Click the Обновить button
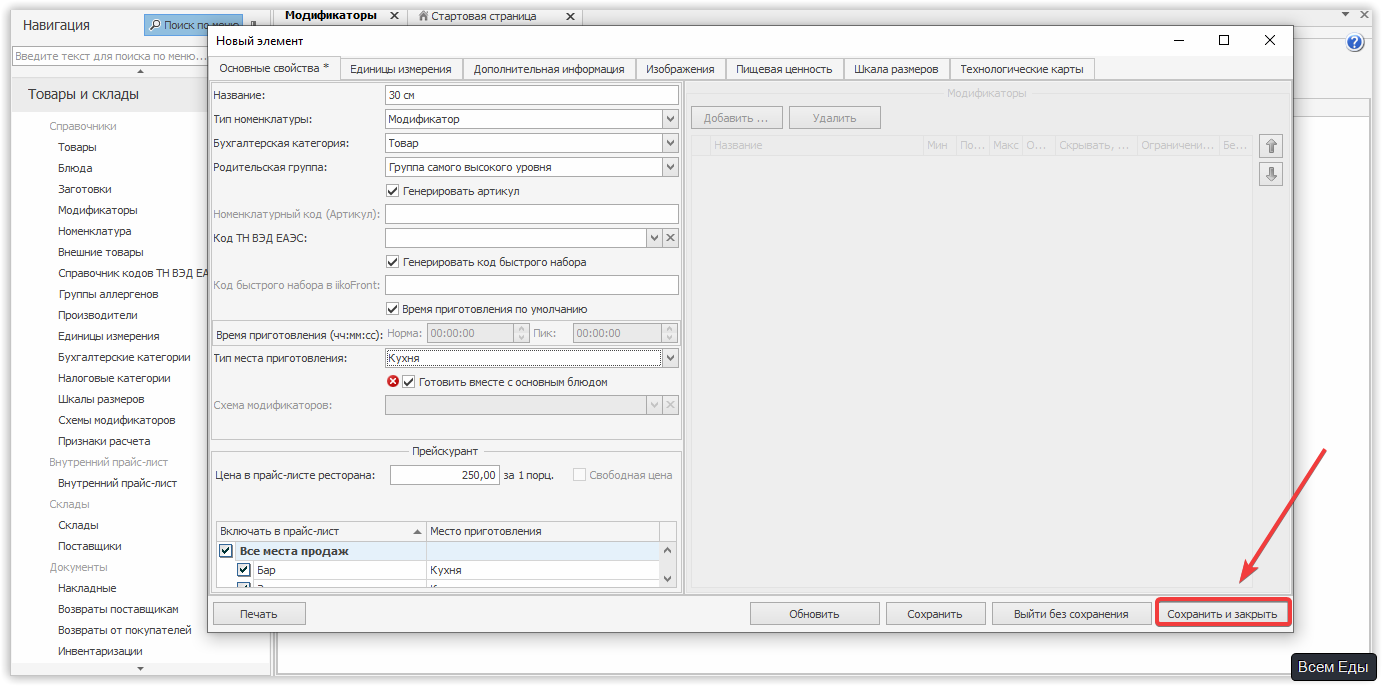 (814, 614)
